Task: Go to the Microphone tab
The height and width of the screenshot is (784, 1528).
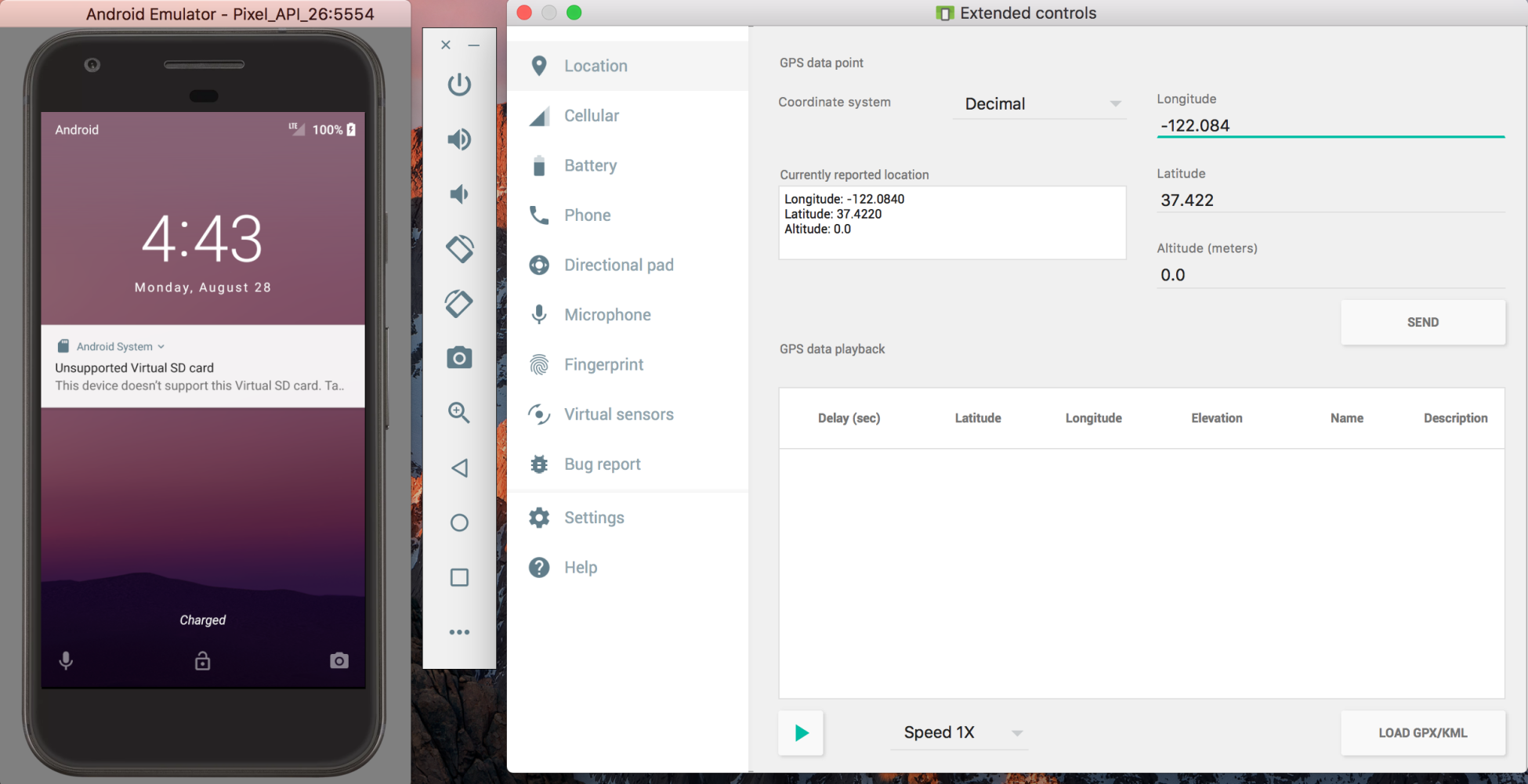Action: tap(628, 315)
